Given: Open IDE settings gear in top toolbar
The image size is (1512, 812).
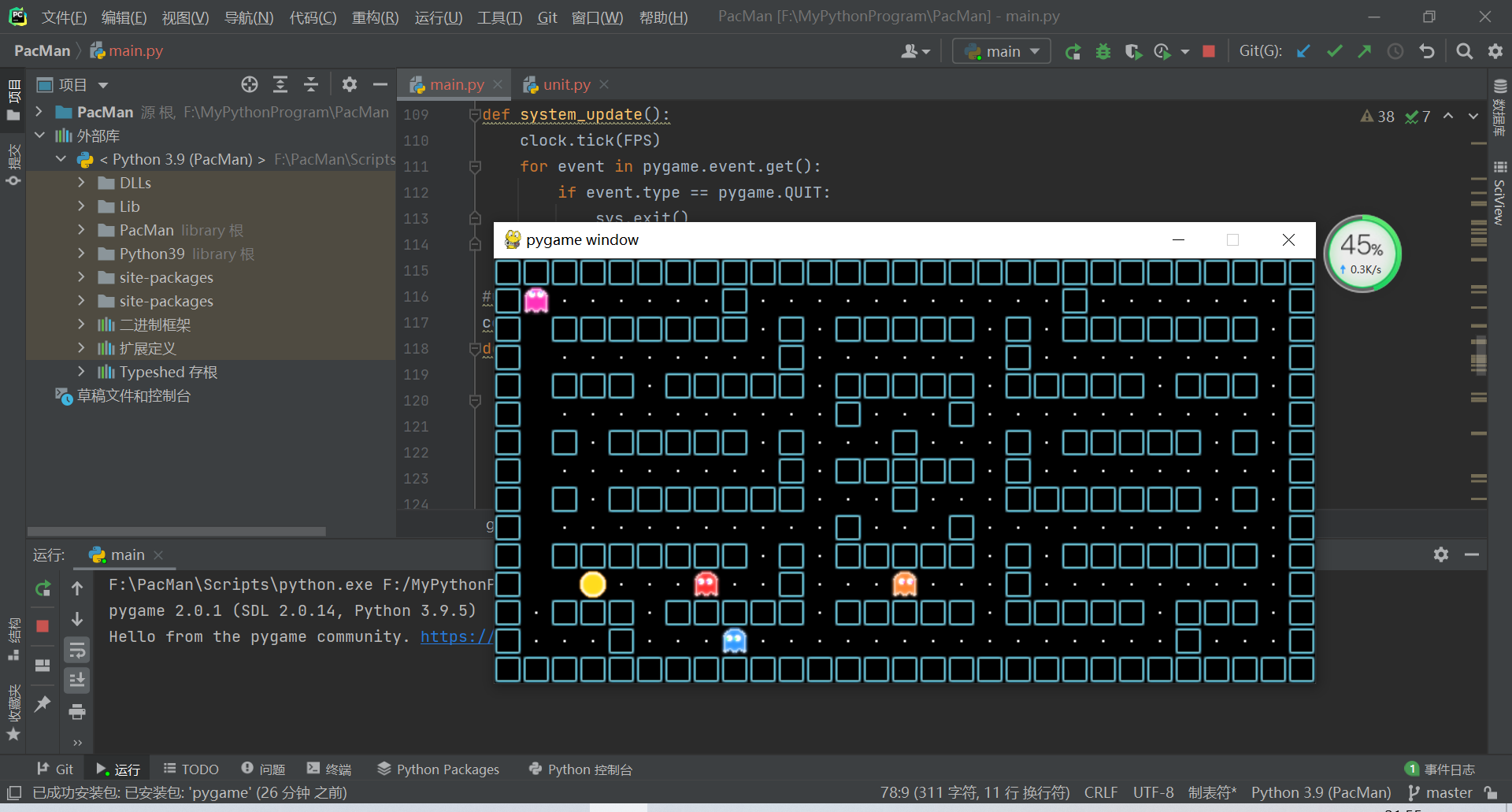Looking at the screenshot, I should [1495, 51].
